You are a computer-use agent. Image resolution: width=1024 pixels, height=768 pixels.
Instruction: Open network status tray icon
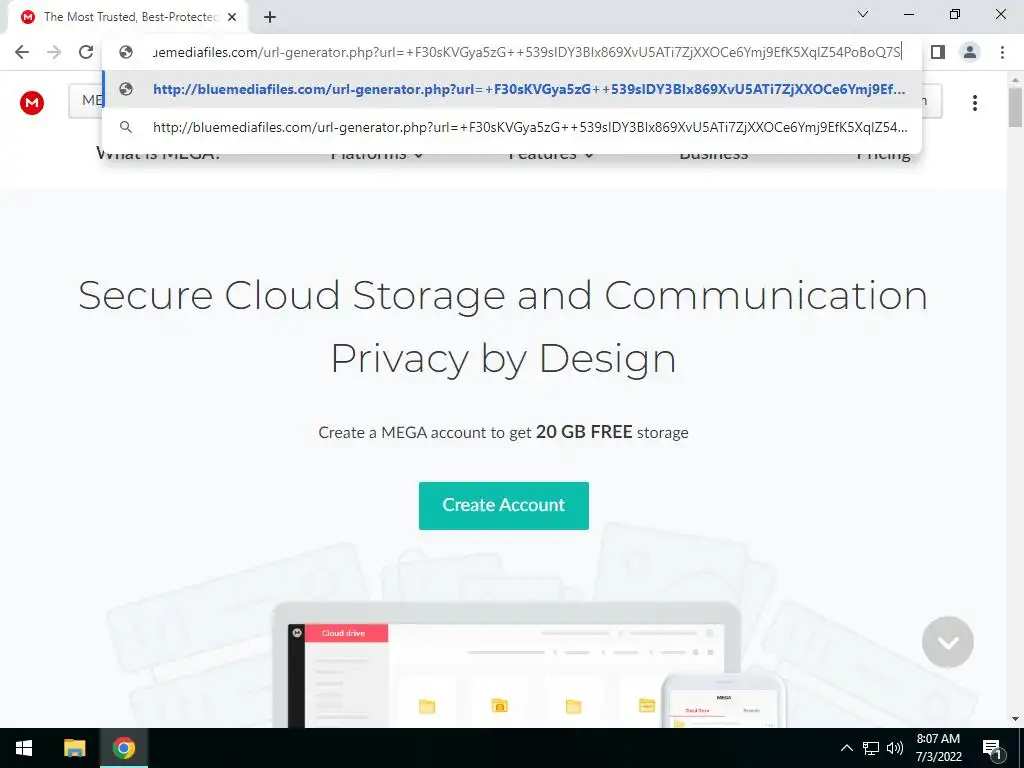coord(871,748)
